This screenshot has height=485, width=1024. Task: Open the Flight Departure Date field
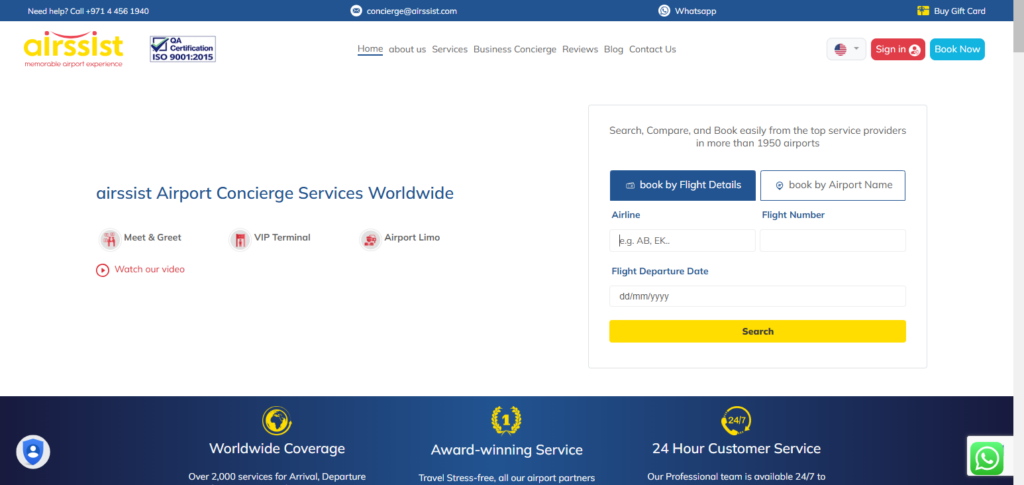pos(758,296)
